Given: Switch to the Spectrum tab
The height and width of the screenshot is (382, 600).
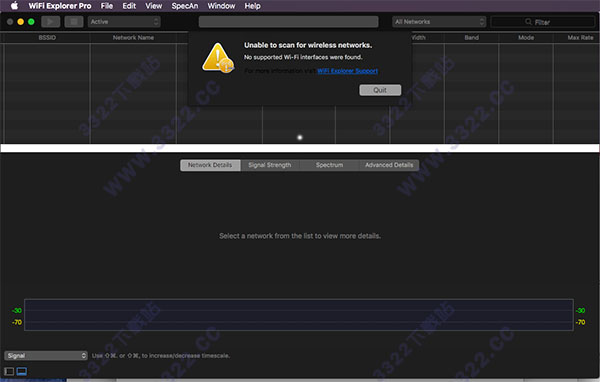Looking at the screenshot, I should pyautogui.click(x=329, y=165).
